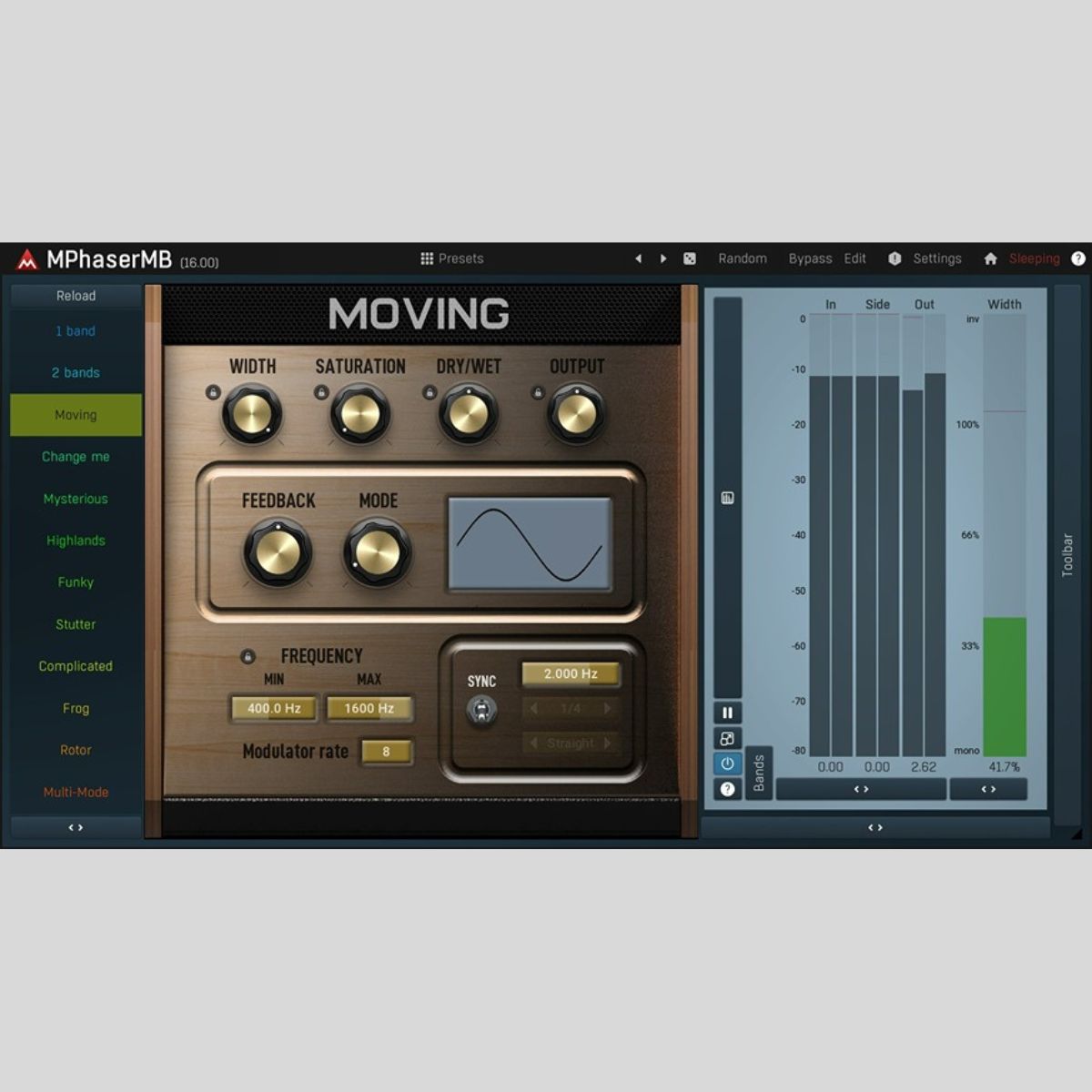
Task: Select the 1 band preset
Action: (x=76, y=331)
